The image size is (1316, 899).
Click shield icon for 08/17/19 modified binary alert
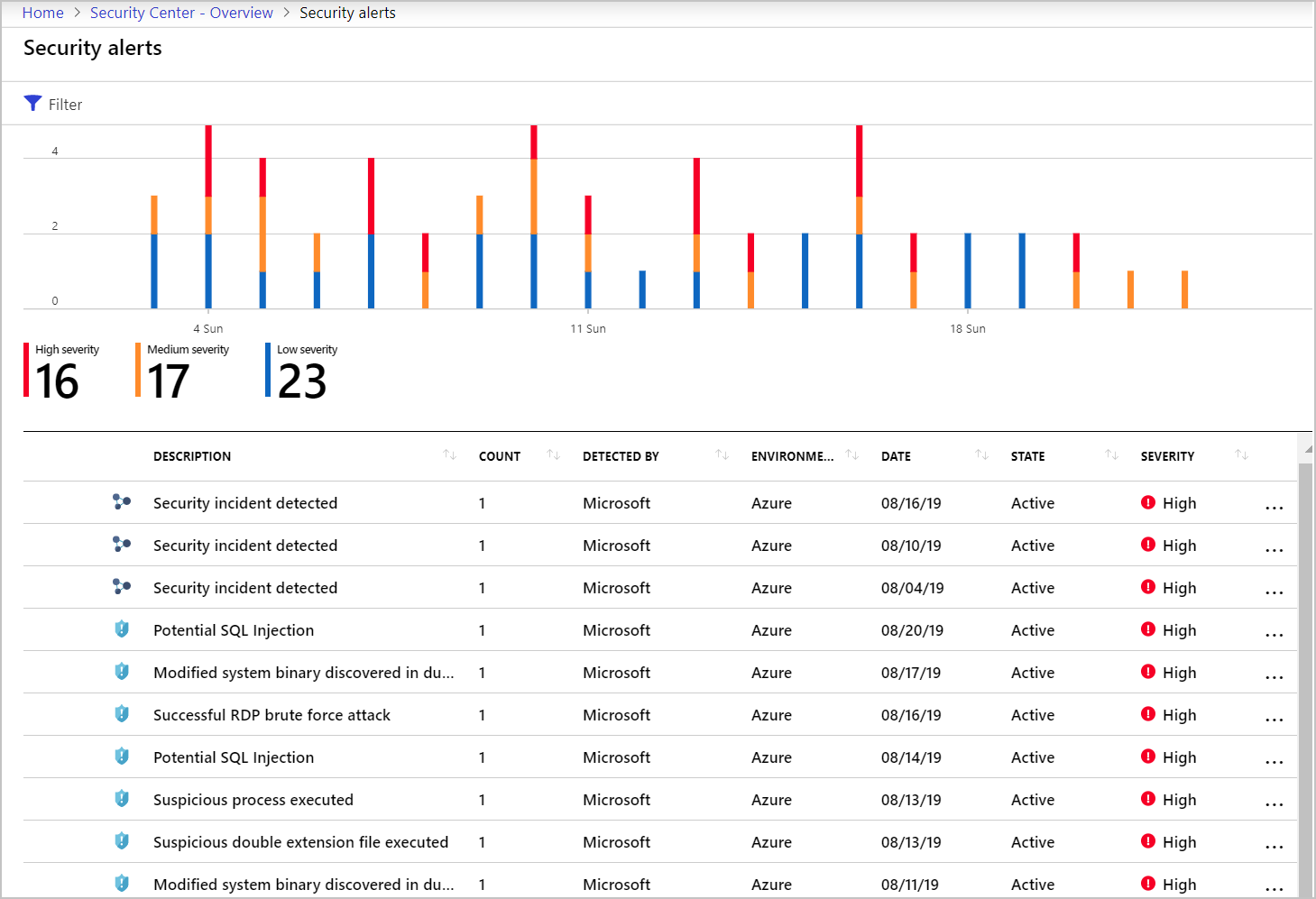[122, 672]
